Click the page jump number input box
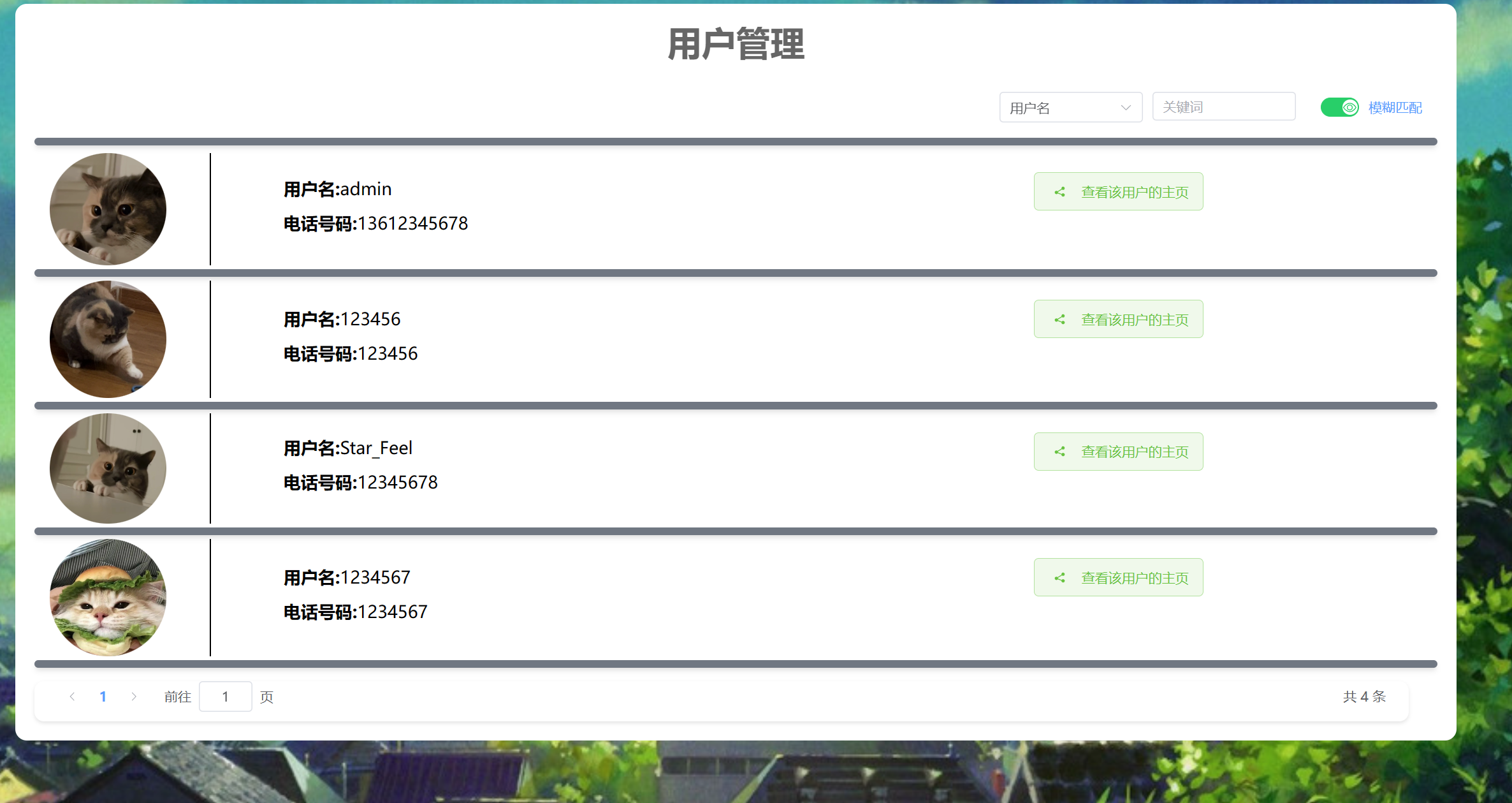This screenshot has width=1512, height=803. point(225,696)
